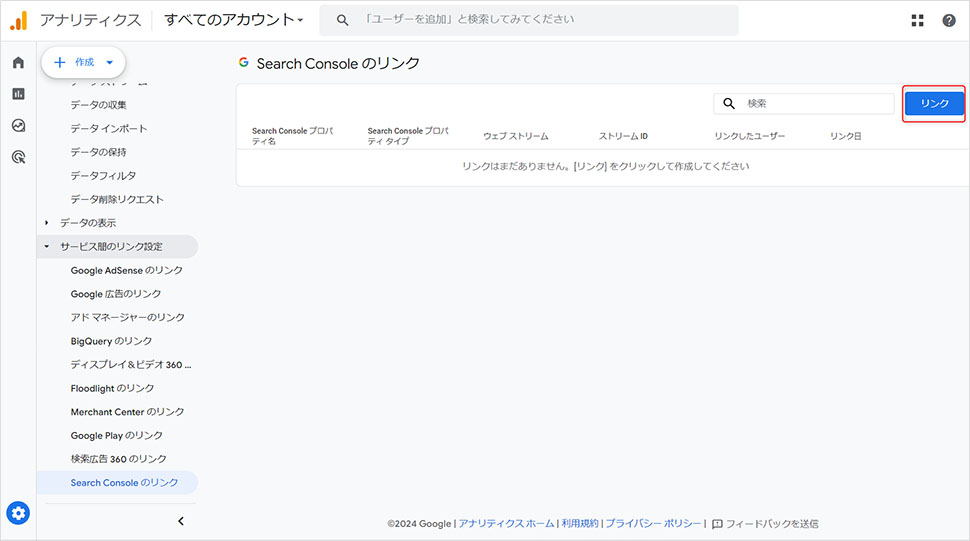The image size is (970, 541).
Task: Click the magnifier icon in top search bar
Action: pos(342,20)
